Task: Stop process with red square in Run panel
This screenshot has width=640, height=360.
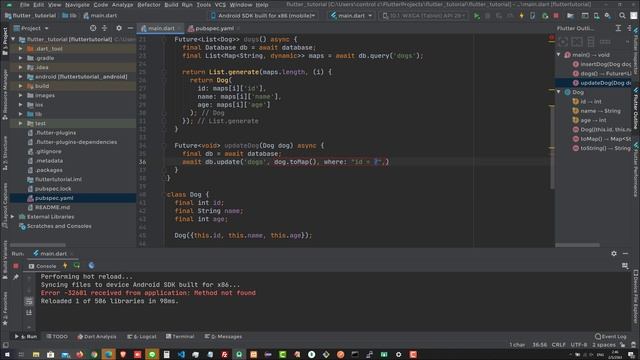Action: tap(16, 266)
